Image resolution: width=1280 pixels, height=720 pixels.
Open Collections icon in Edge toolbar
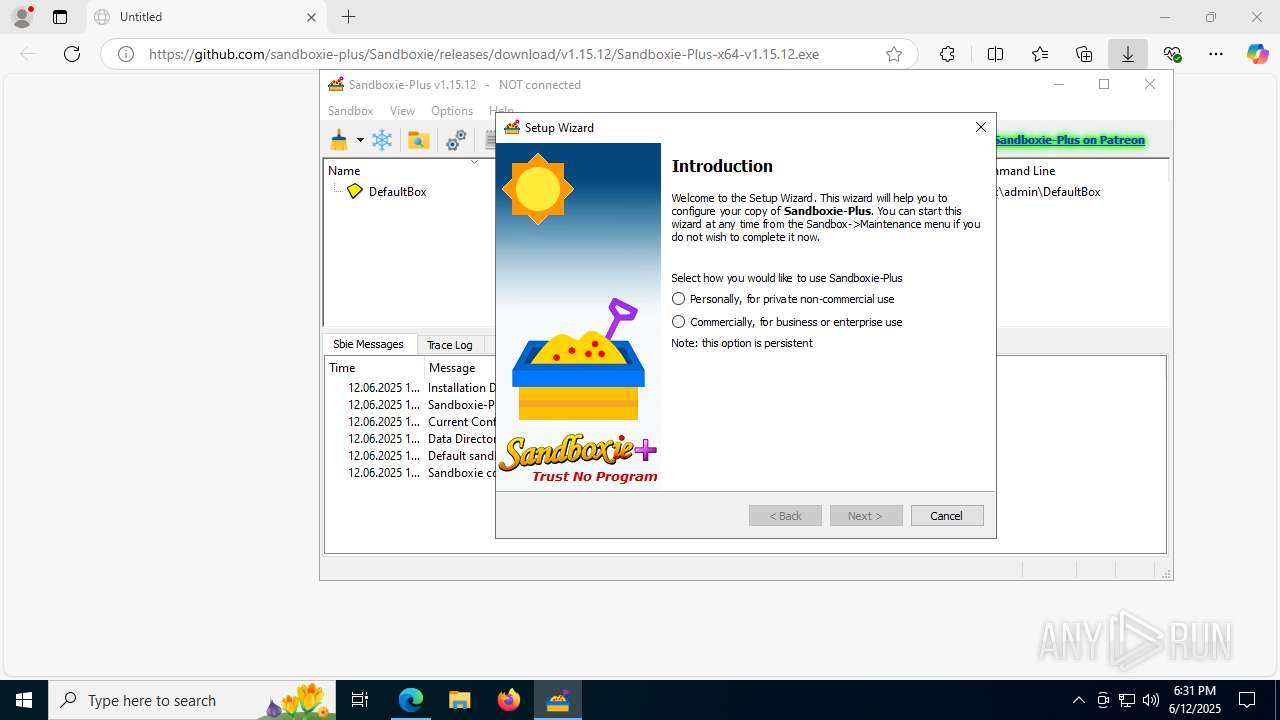(x=1084, y=54)
